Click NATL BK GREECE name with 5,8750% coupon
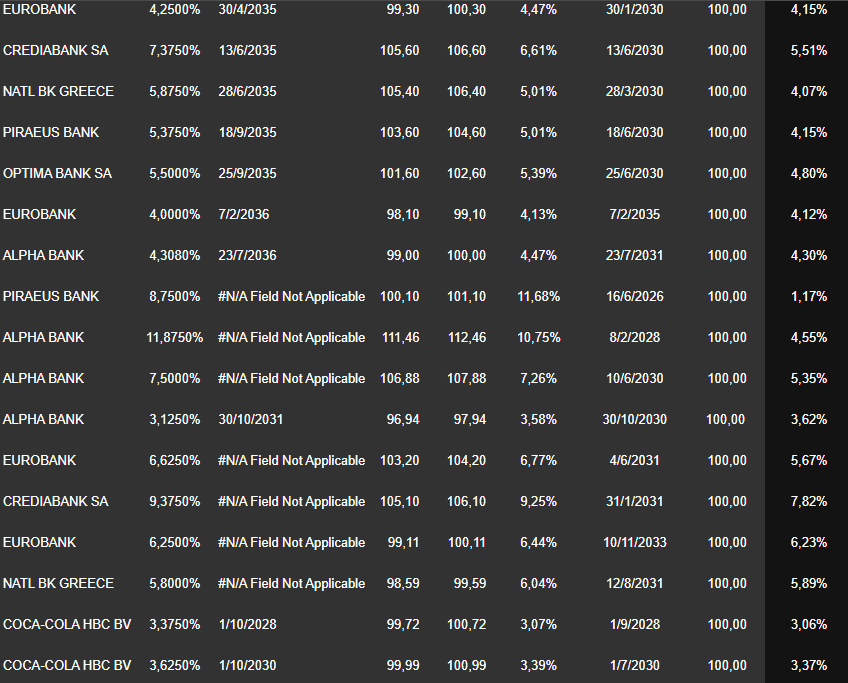This screenshot has width=848, height=683. click(58, 92)
